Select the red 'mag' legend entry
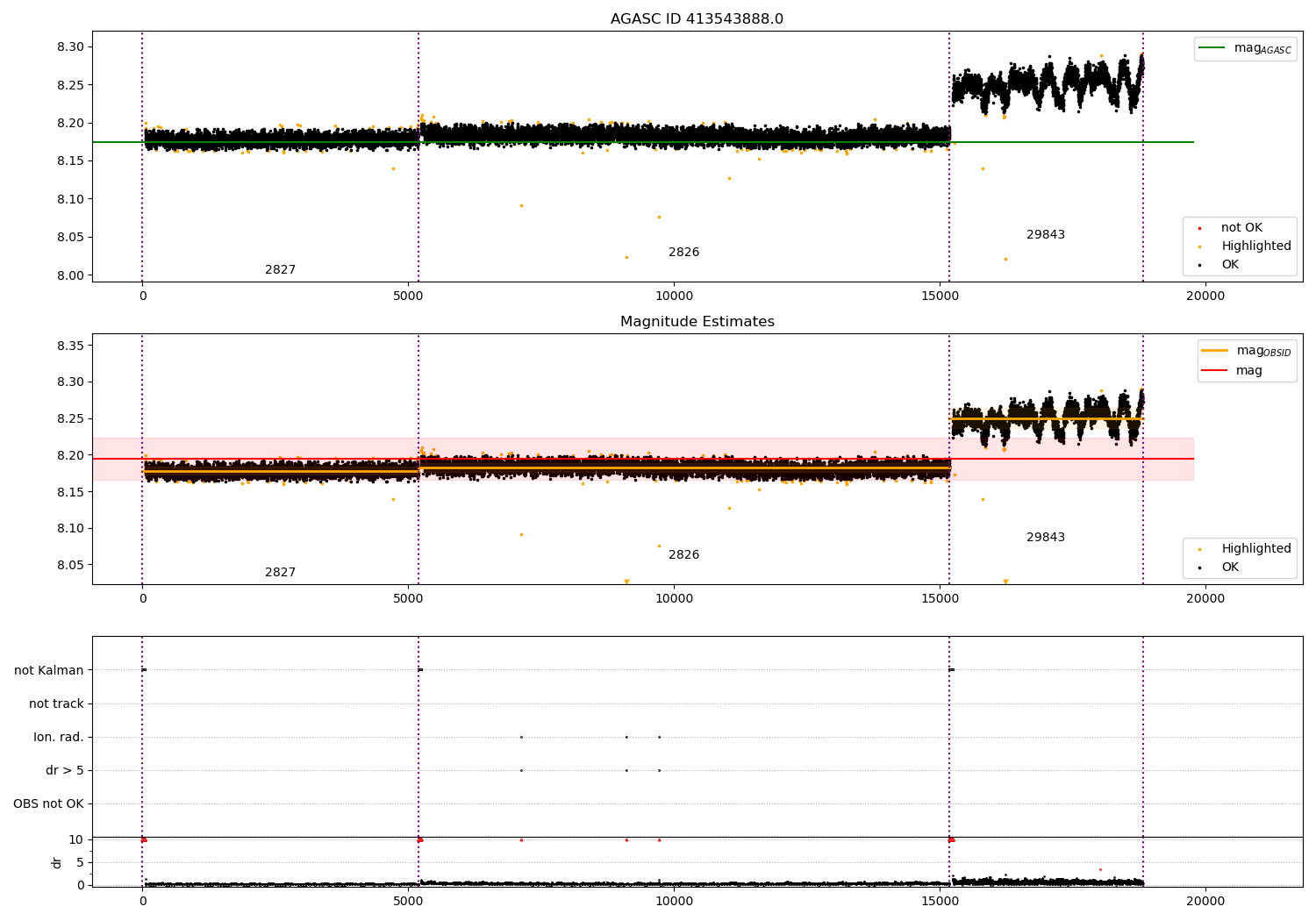Viewport: 1316px width, 921px height. pos(1232,371)
